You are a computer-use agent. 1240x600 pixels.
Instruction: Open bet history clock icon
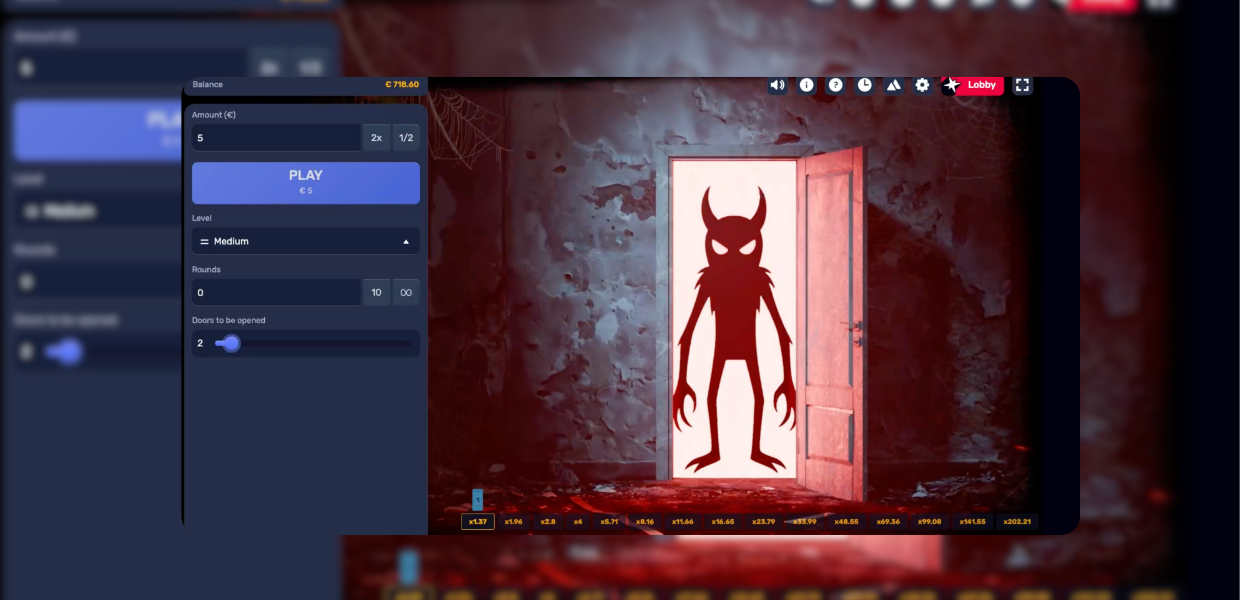pos(864,85)
